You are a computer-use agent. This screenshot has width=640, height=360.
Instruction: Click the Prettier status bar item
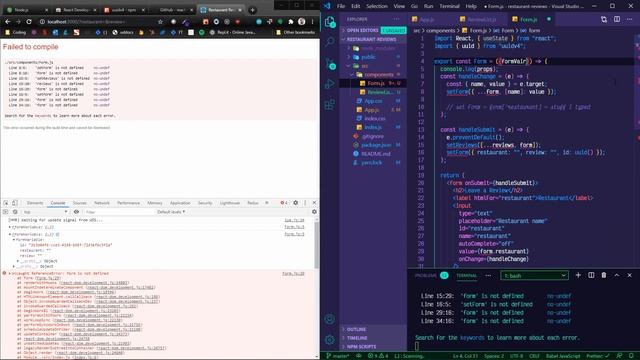tap(598, 356)
